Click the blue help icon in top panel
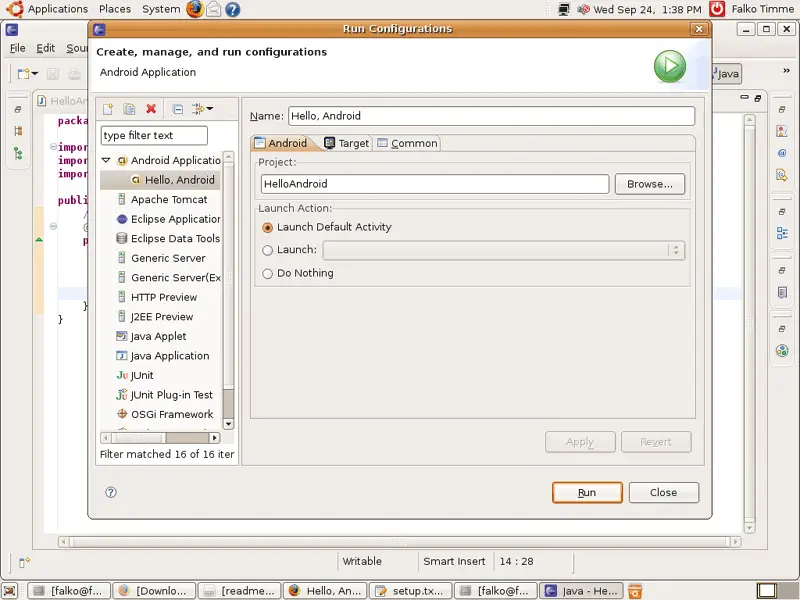The height and width of the screenshot is (600, 800). 233,9
